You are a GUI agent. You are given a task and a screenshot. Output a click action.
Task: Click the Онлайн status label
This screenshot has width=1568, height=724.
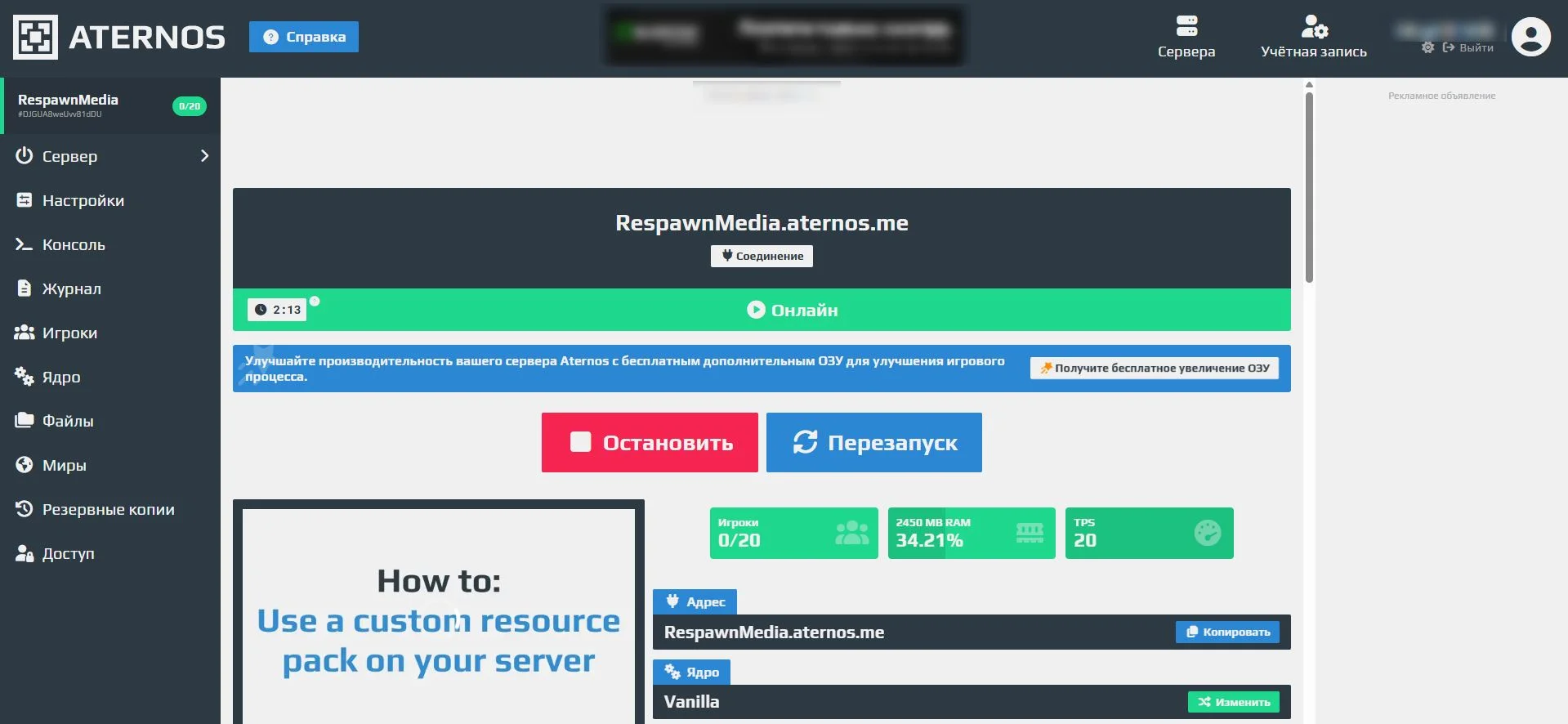click(x=793, y=310)
